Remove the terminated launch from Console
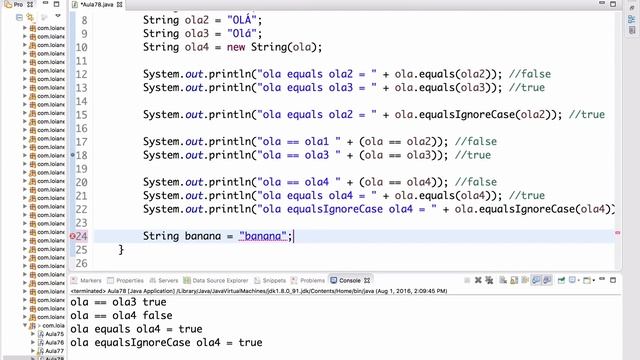Viewport: 640px width, 360px height. click(478, 280)
